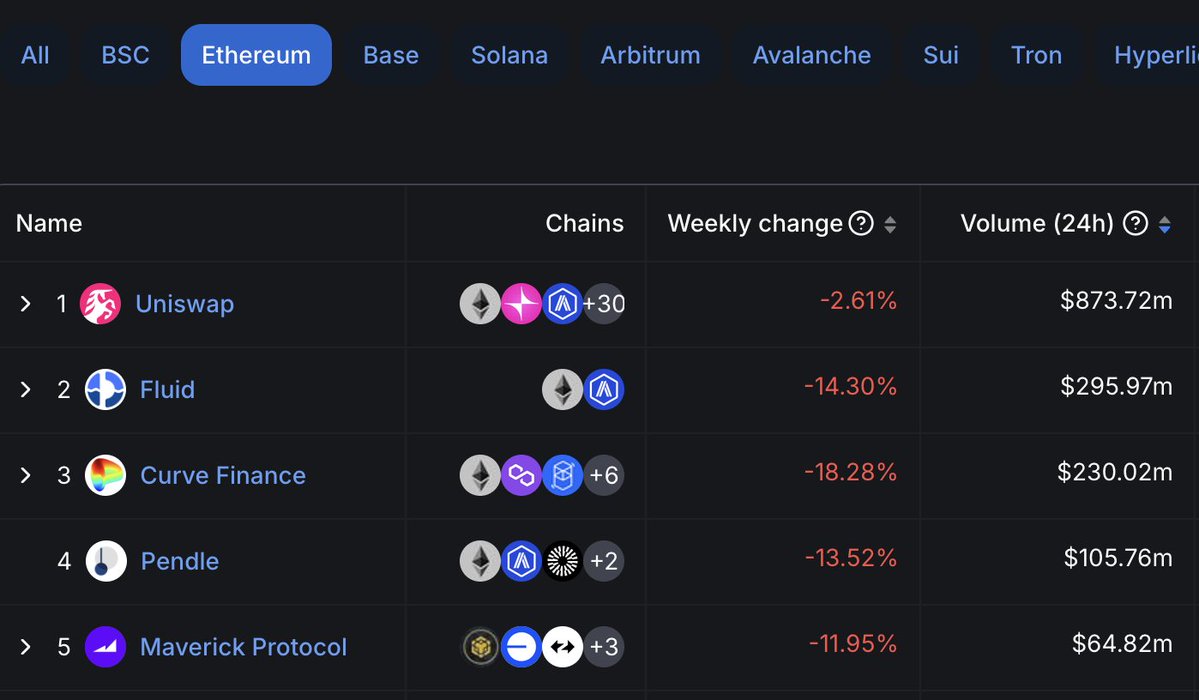Expand the Curve Finance row chevron
The height and width of the screenshot is (700, 1199).
pos(26,476)
